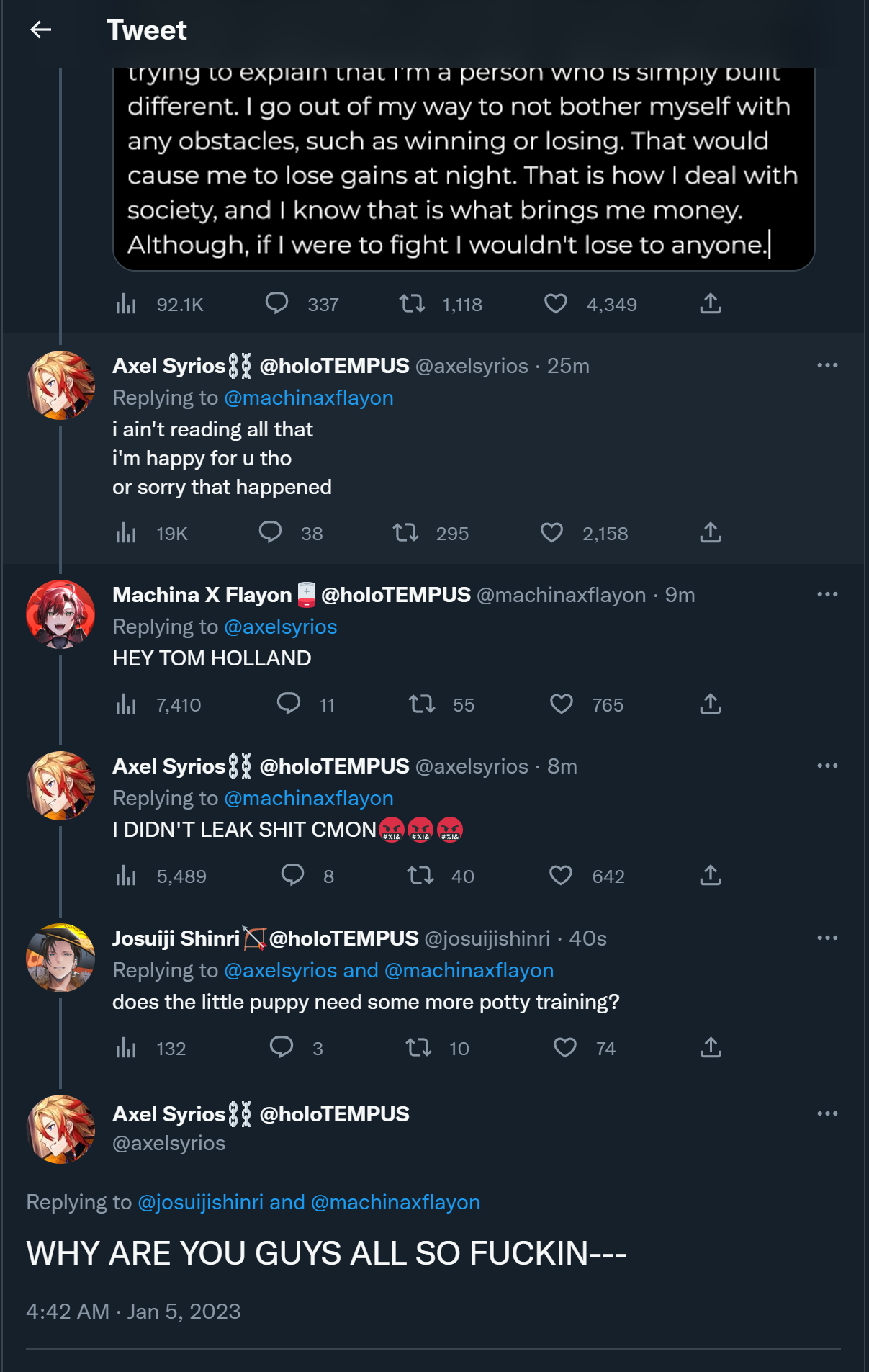The image size is (869, 1372).
Task: View analytics for the "HEY TOM HOLLAND" tweet
Action: (126, 704)
